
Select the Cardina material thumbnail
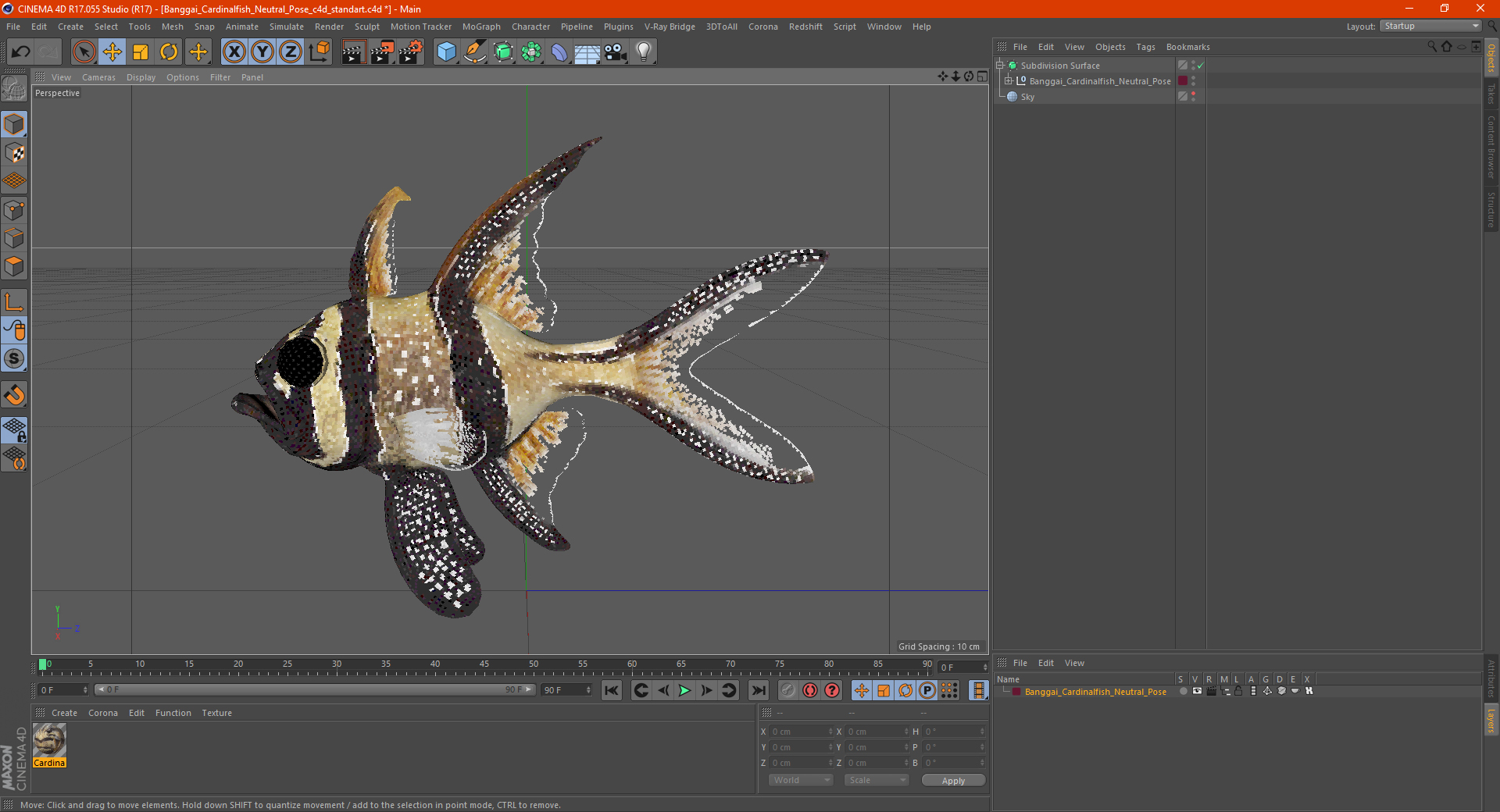tap(49, 740)
